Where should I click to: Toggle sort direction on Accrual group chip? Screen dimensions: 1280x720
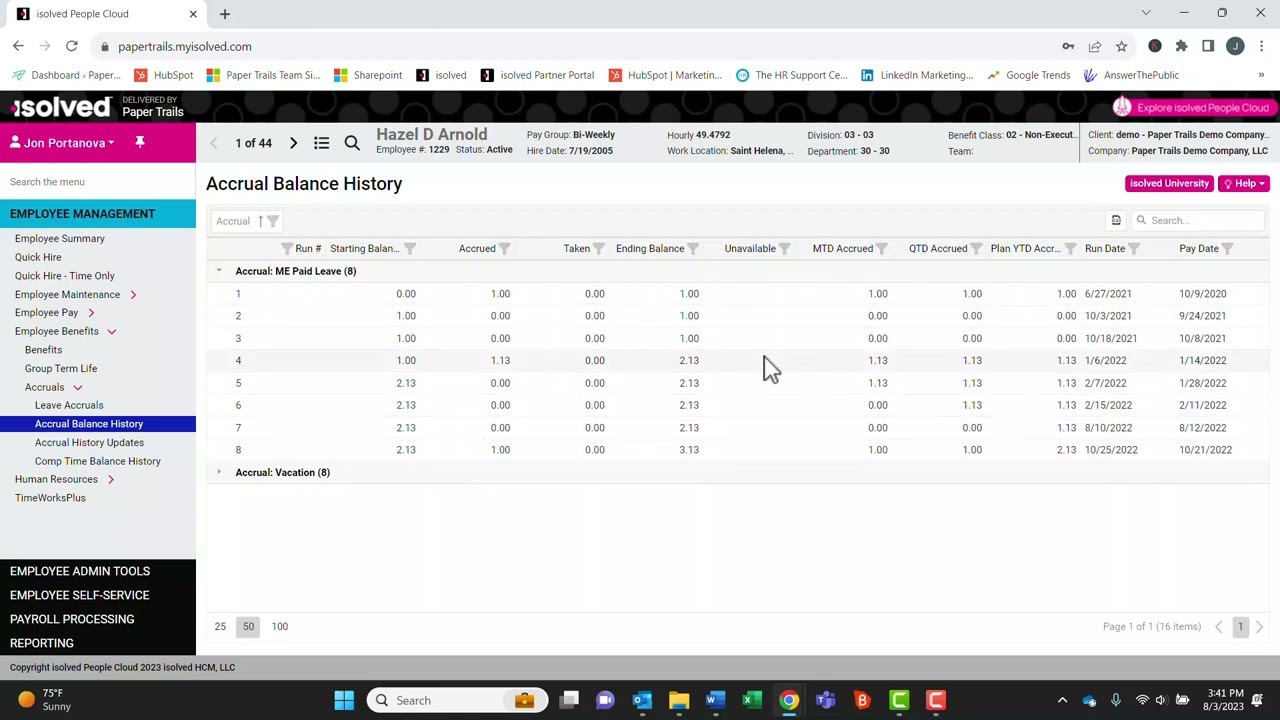[260, 221]
